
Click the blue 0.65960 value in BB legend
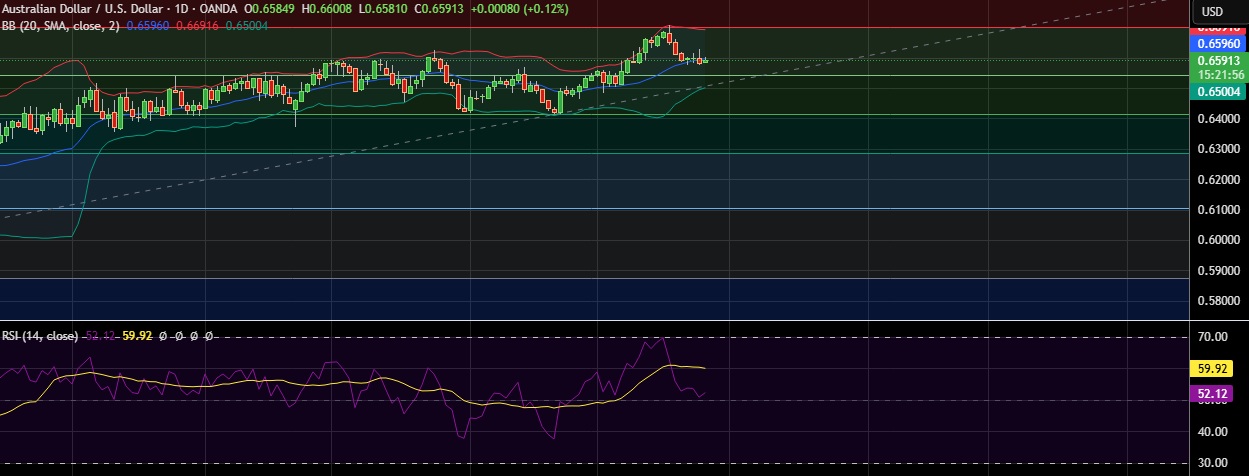pos(149,26)
